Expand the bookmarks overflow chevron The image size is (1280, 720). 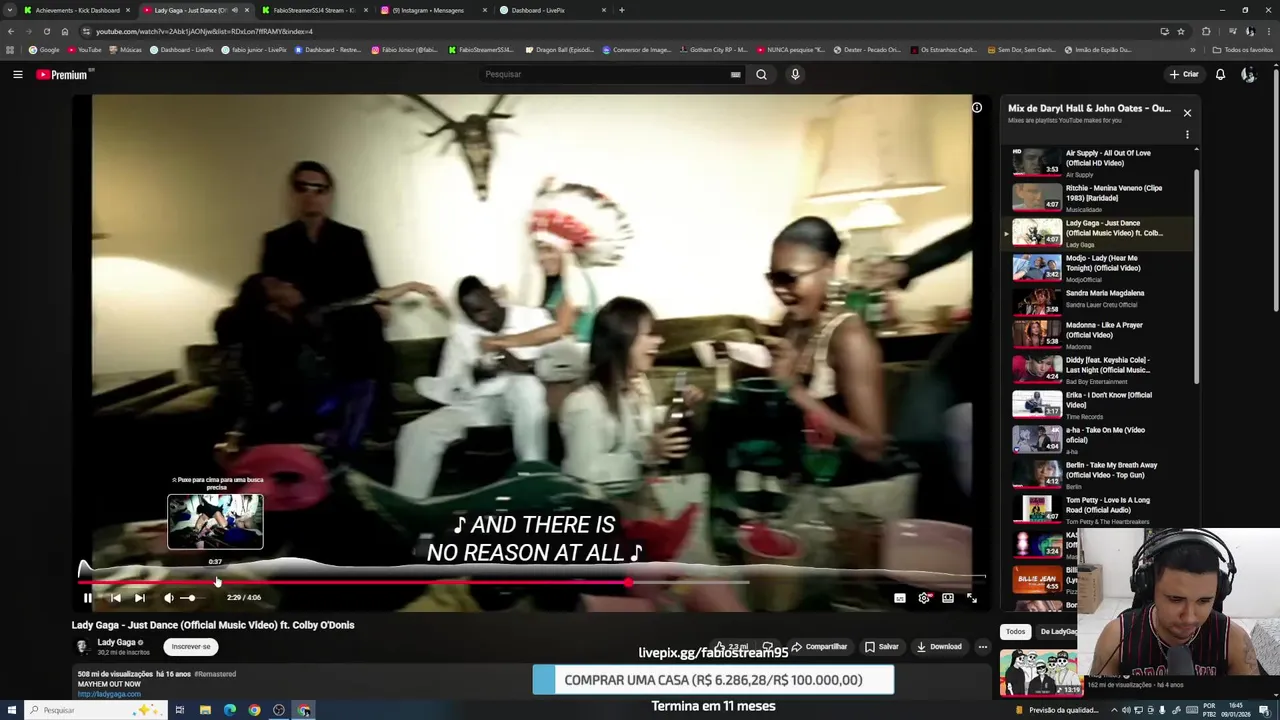(x=1192, y=49)
